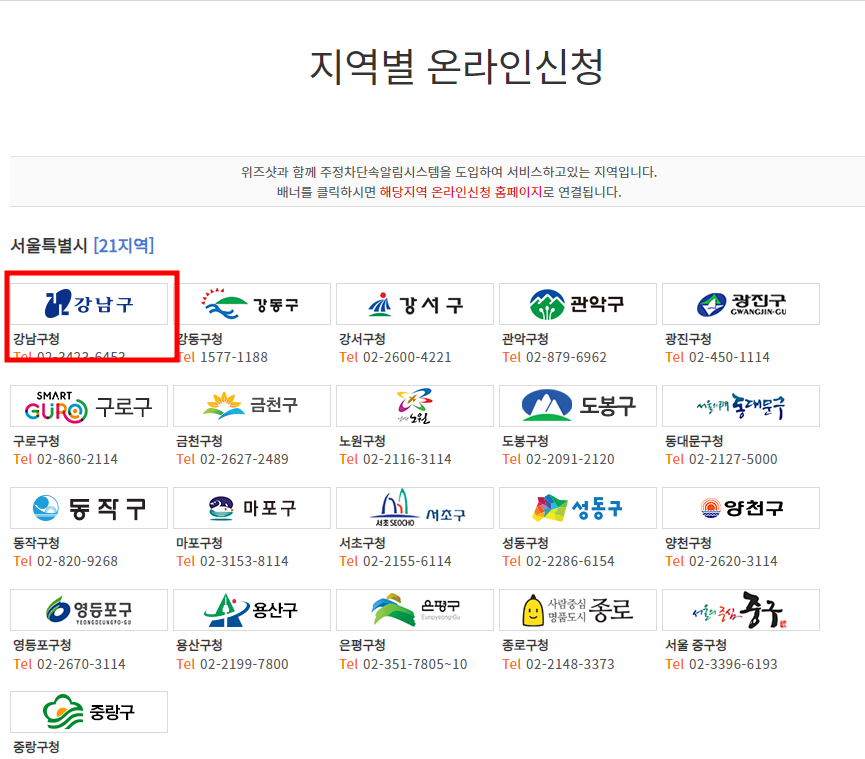Click phone number 02-2155-6114
Image resolution: width=865 pixels, height=759 pixels.
407,562
